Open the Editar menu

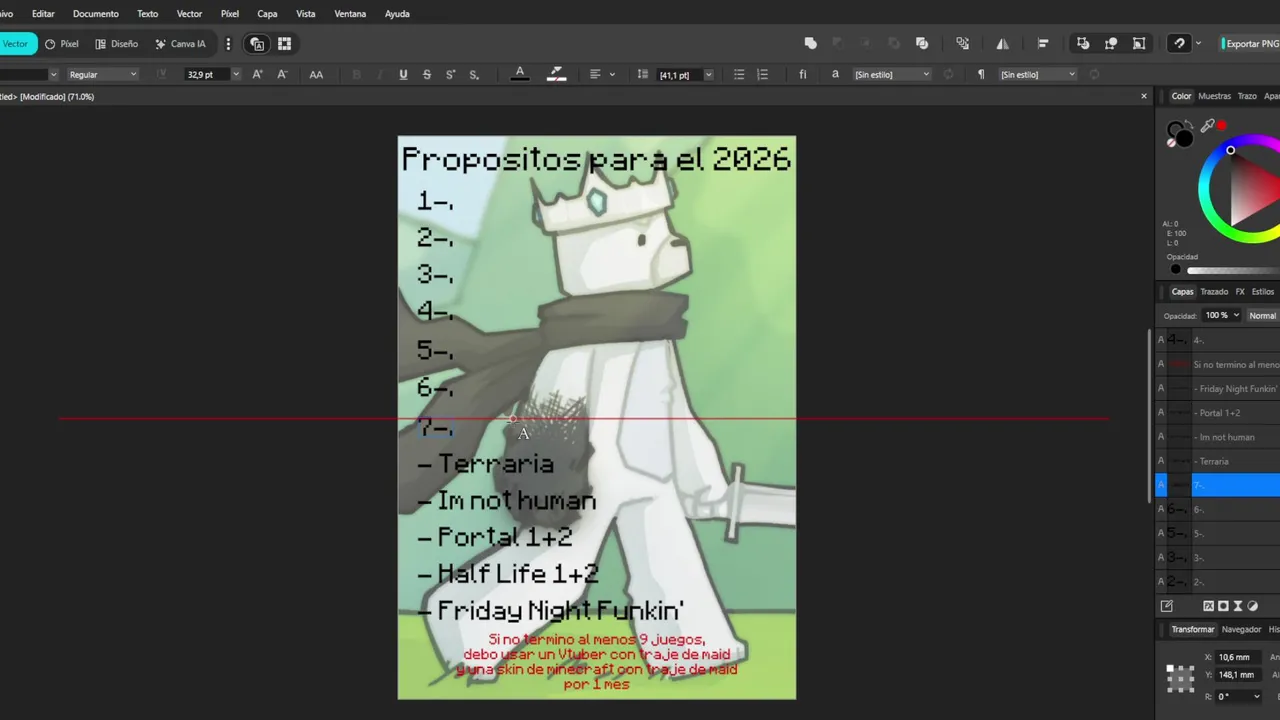point(43,14)
